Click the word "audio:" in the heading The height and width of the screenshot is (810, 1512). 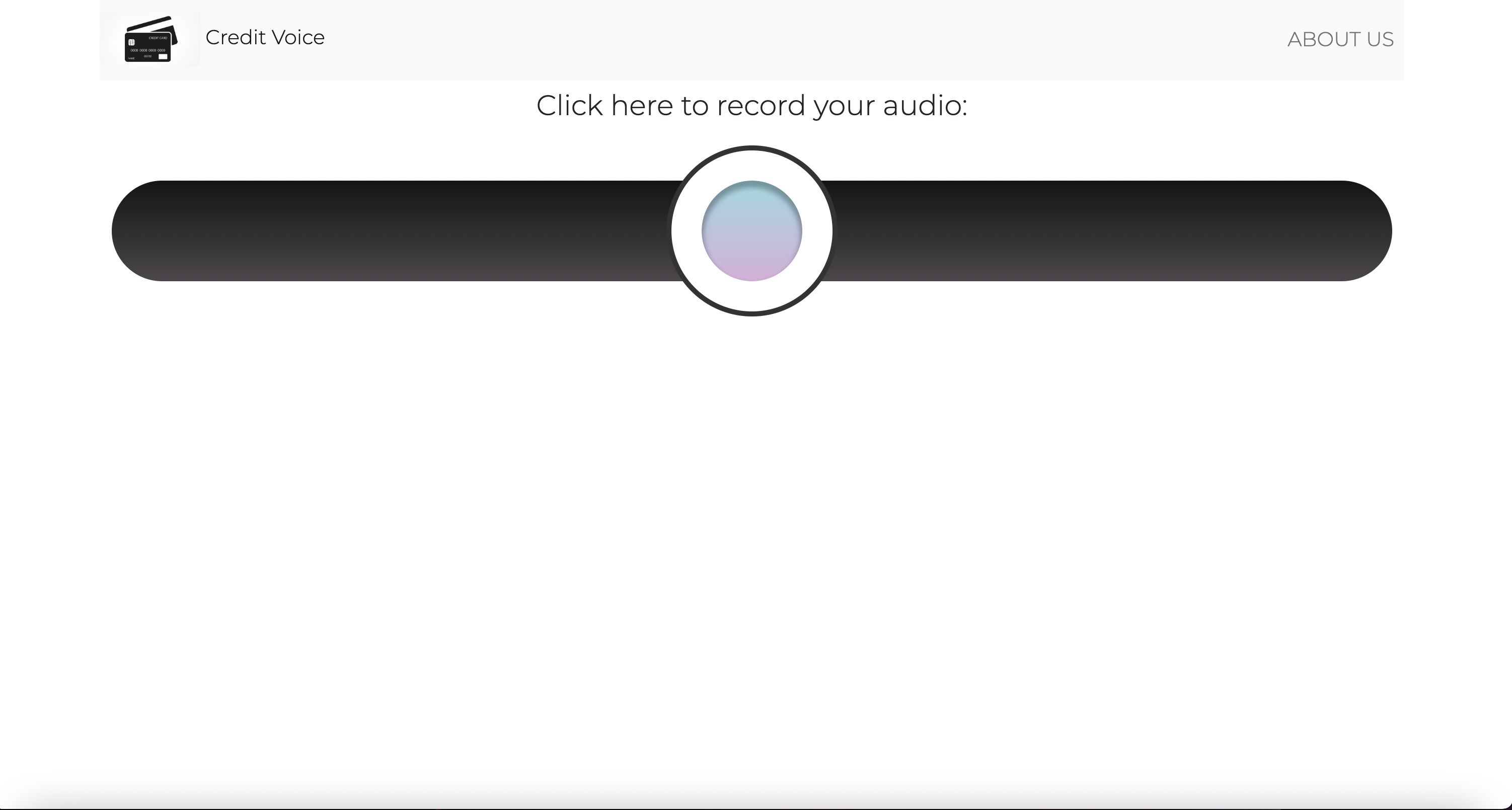click(x=925, y=106)
